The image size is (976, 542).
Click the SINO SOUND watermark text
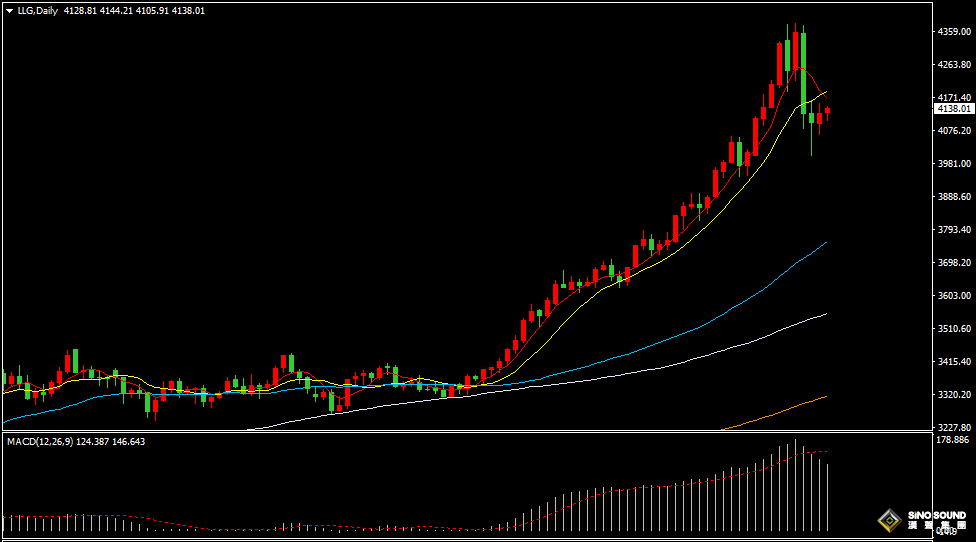coord(937,516)
